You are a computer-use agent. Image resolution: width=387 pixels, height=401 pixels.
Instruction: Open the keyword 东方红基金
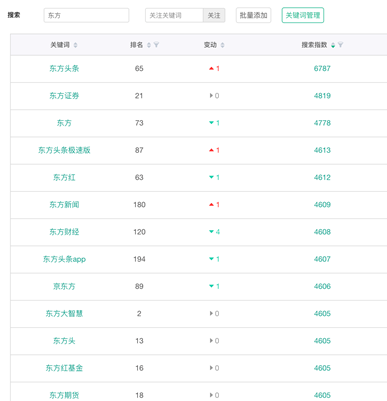[64, 368]
